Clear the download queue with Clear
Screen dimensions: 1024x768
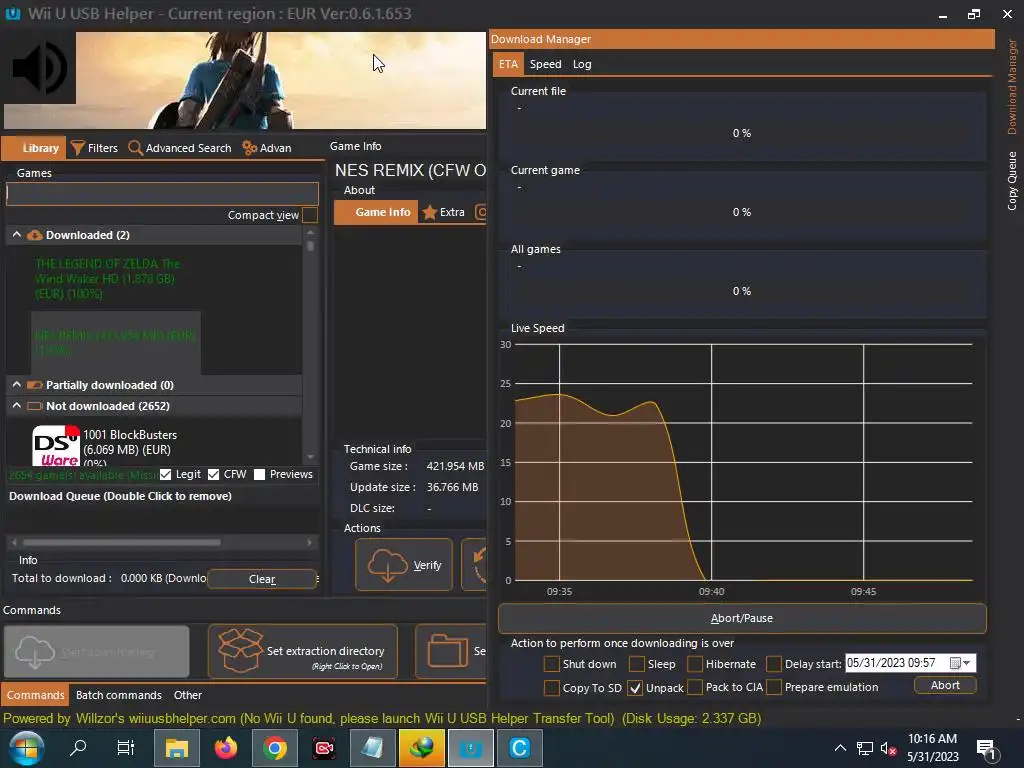tap(262, 579)
